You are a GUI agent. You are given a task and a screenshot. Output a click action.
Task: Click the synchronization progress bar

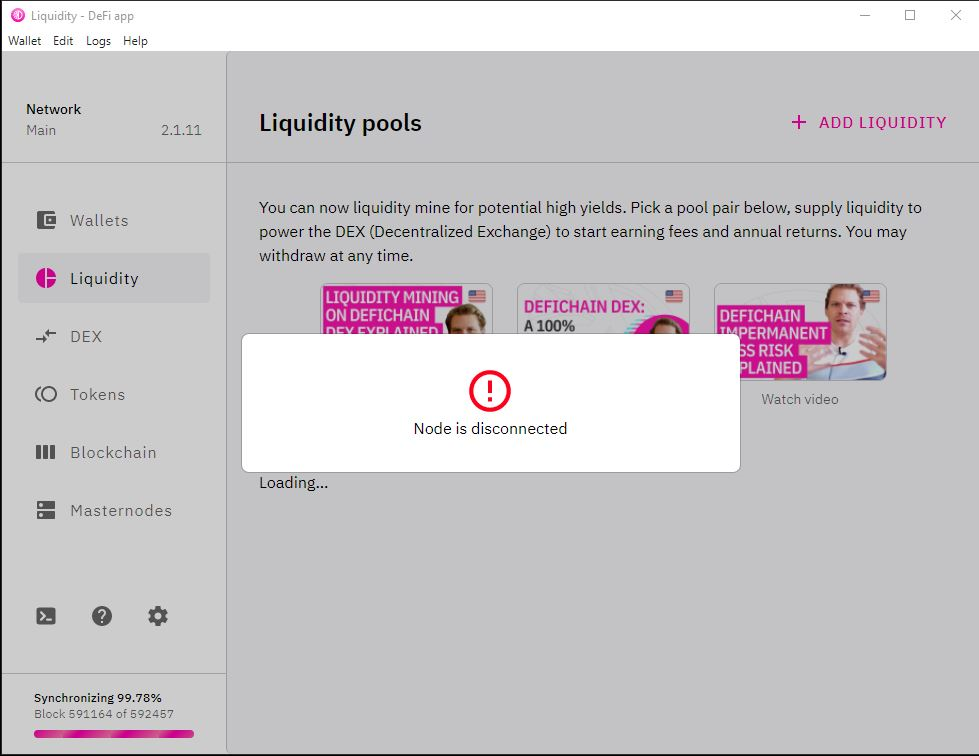pyautogui.click(x=114, y=734)
